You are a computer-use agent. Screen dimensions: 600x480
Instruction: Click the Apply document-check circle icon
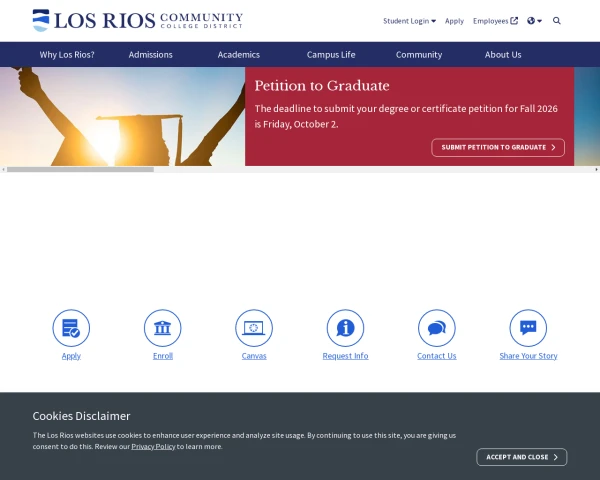pos(71,328)
